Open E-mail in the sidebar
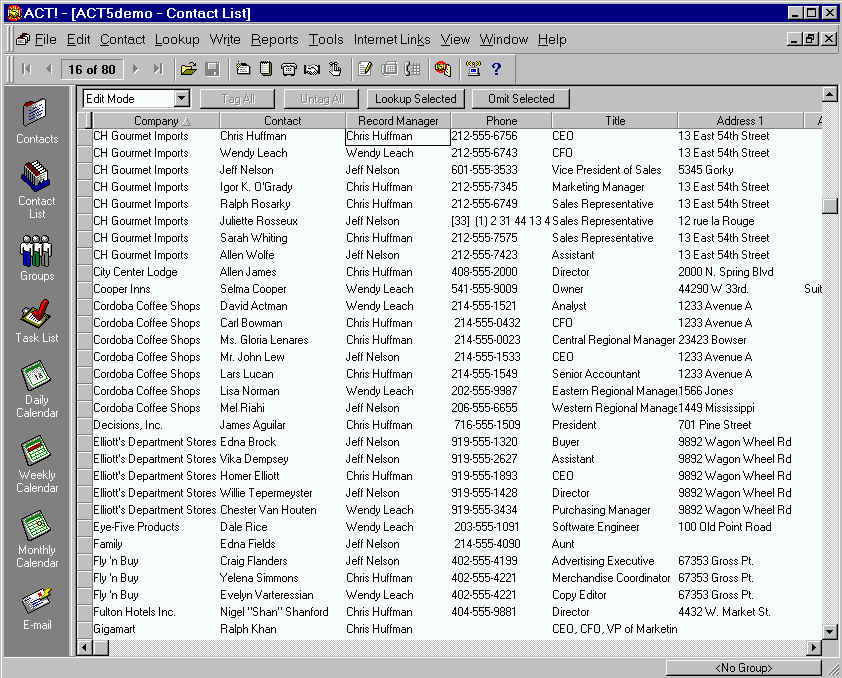842x678 pixels. coord(37,609)
